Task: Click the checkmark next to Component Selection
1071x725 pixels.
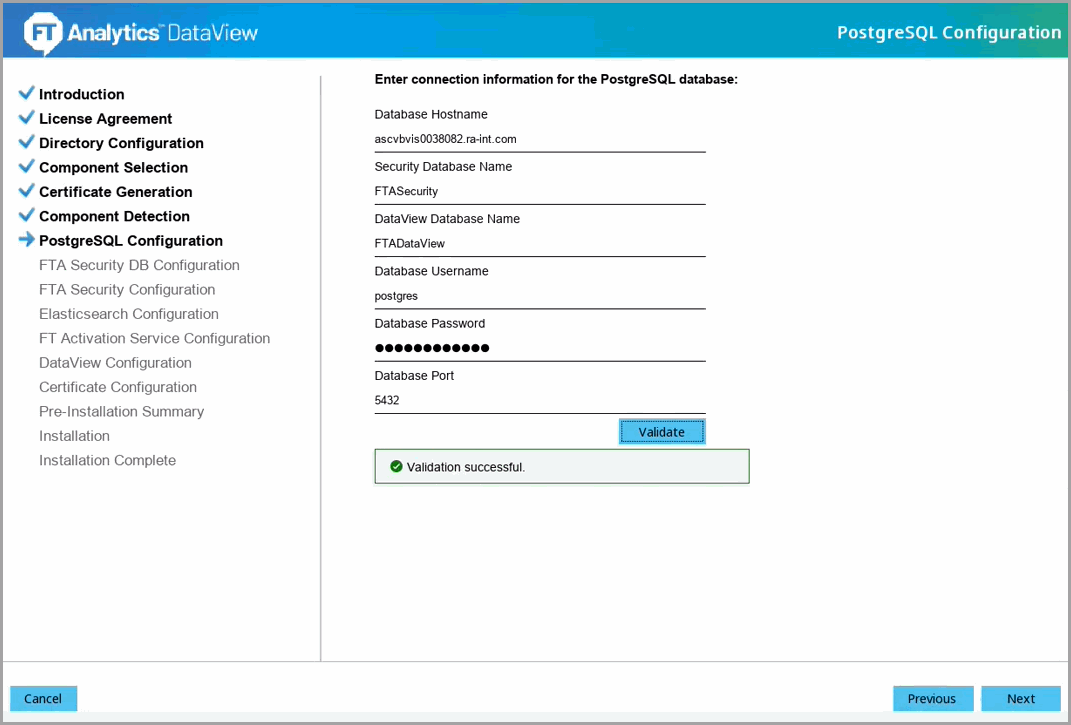Action: click(27, 167)
